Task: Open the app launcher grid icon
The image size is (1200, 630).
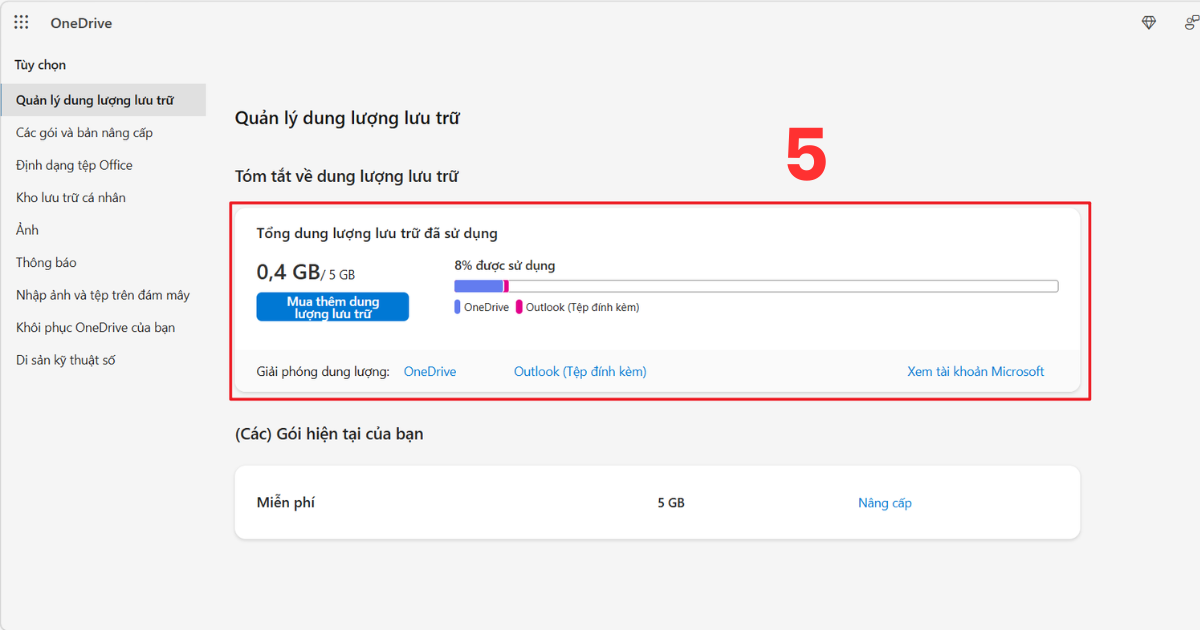Action: (21, 22)
